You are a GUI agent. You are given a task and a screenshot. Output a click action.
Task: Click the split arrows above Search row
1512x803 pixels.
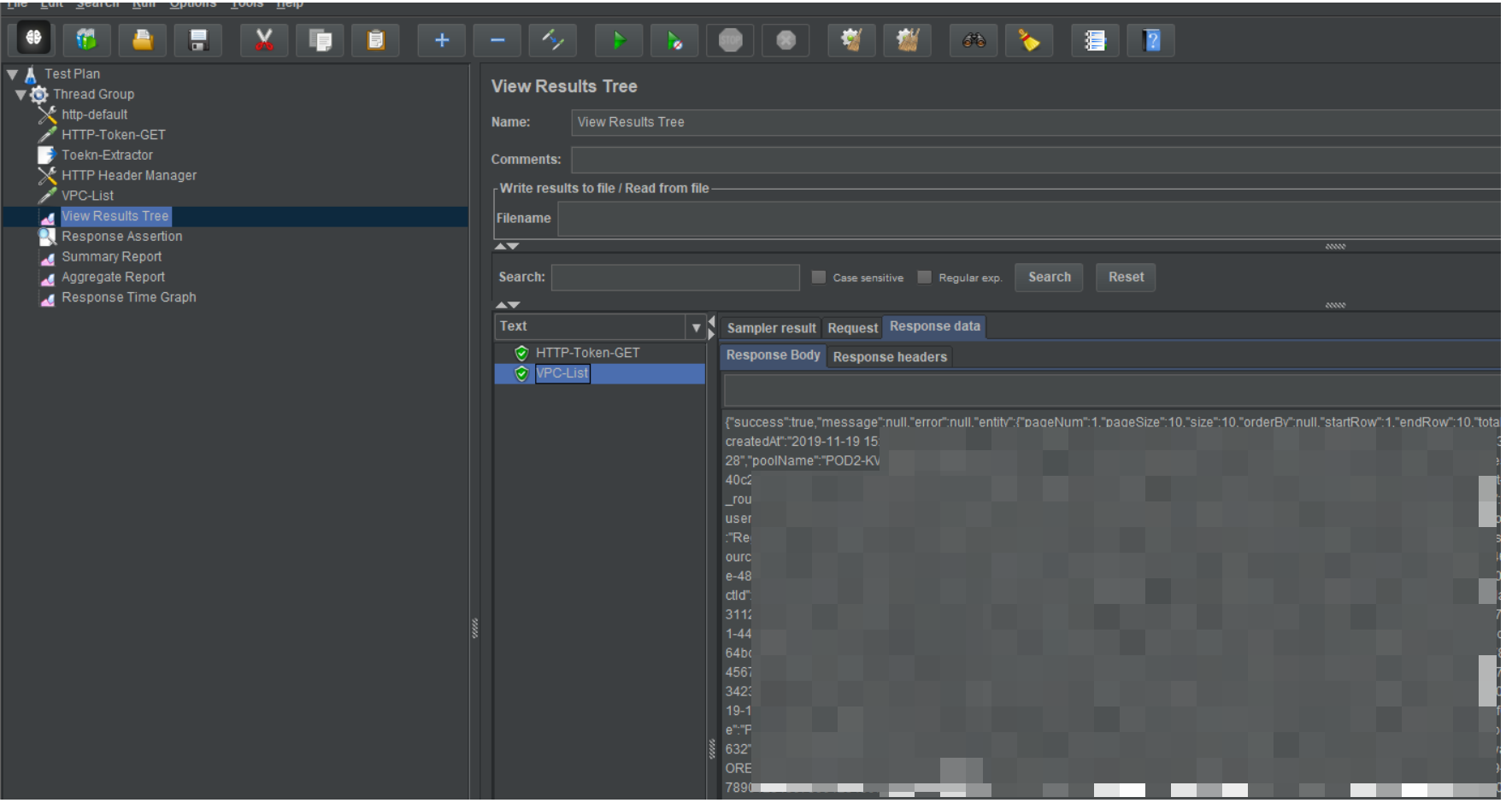507,246
